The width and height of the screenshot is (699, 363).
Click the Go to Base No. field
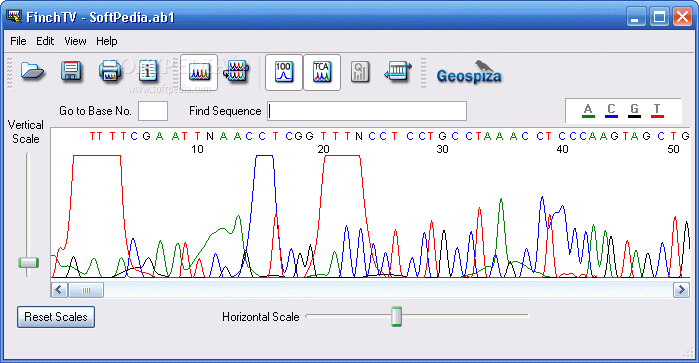click(x=153, y=111)
